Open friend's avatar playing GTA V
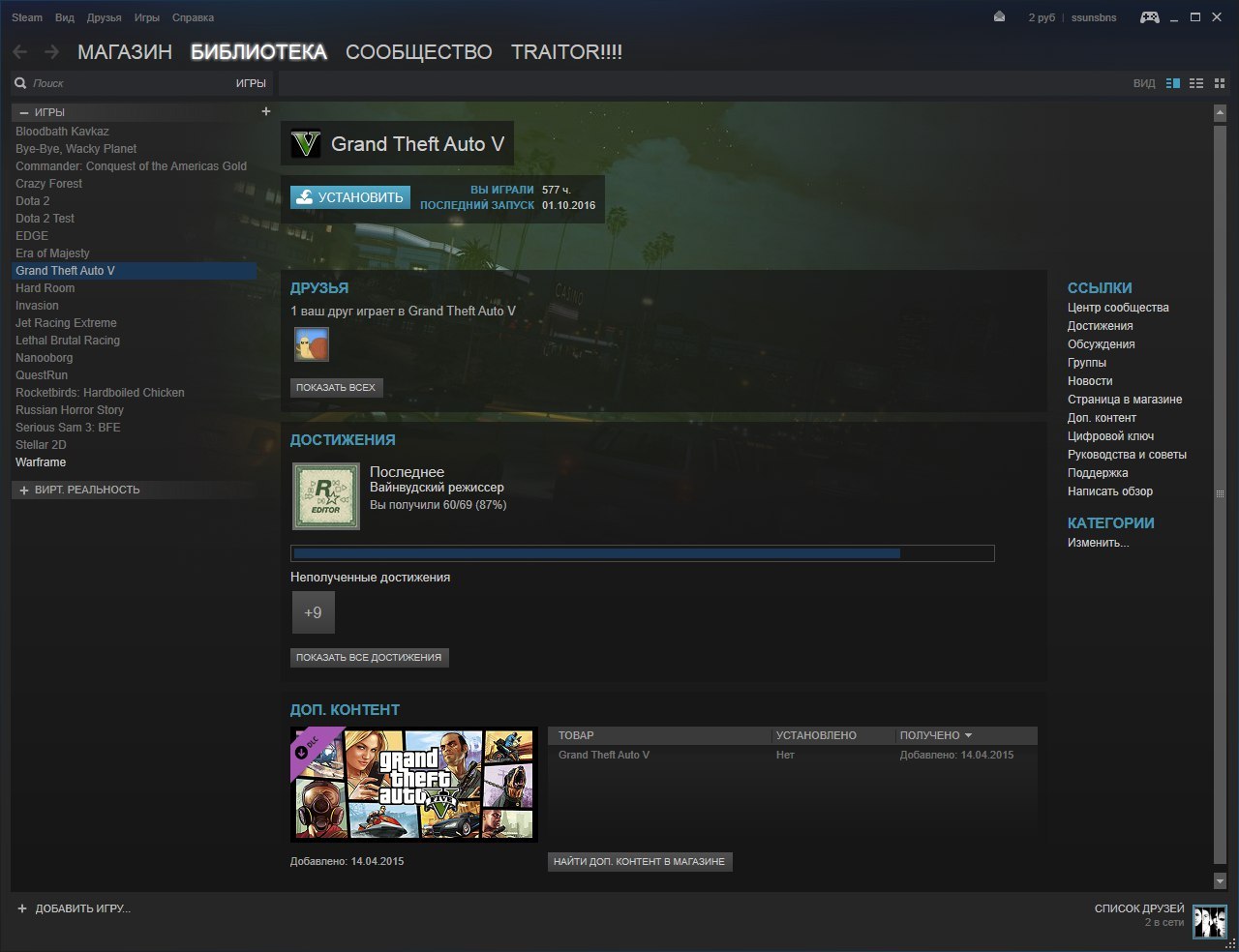The image size is (1239, 952). click(x=312, y=344)
